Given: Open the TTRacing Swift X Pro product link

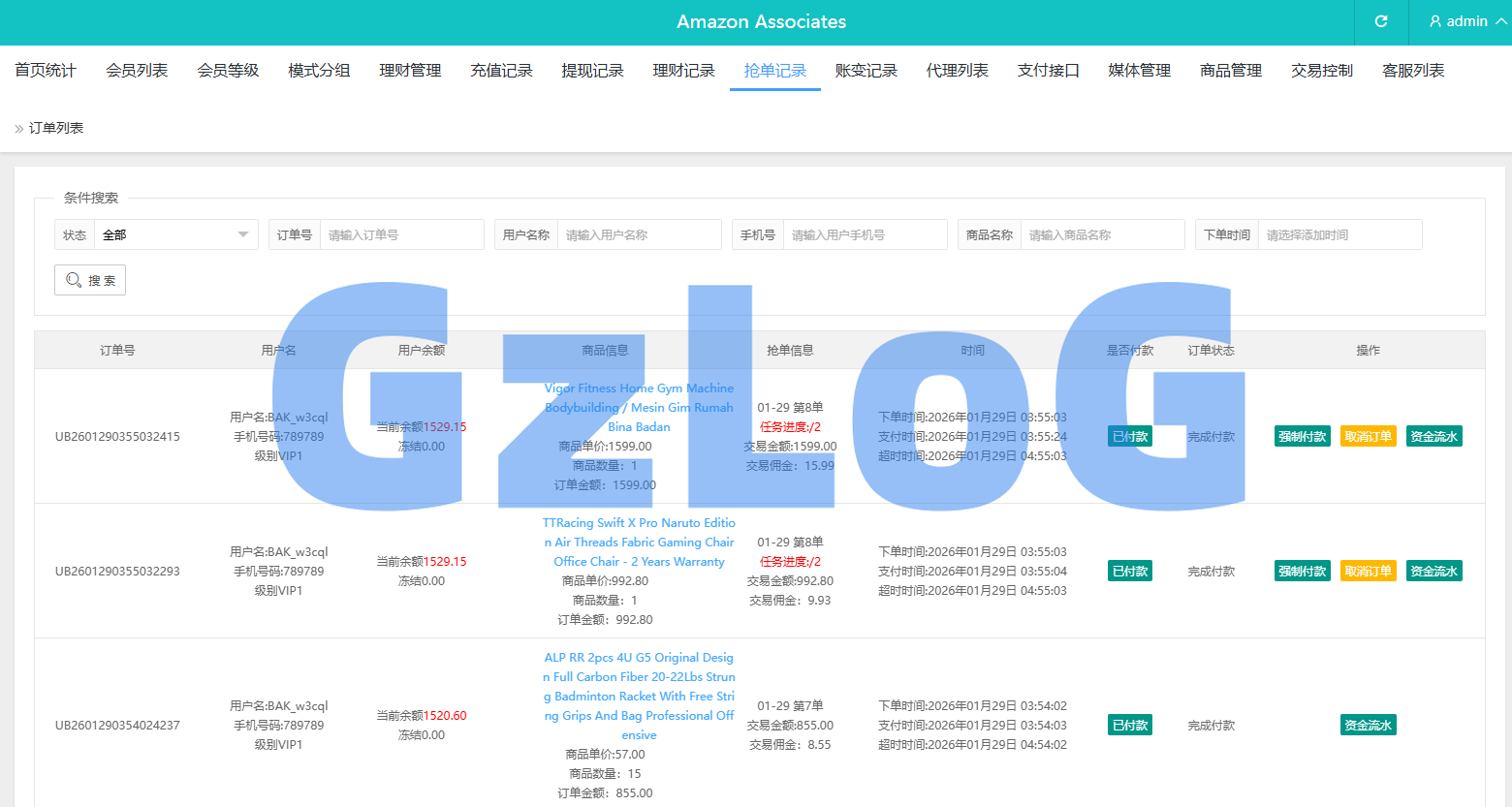Looking at the screenshot, I should [x=639, y=542].
